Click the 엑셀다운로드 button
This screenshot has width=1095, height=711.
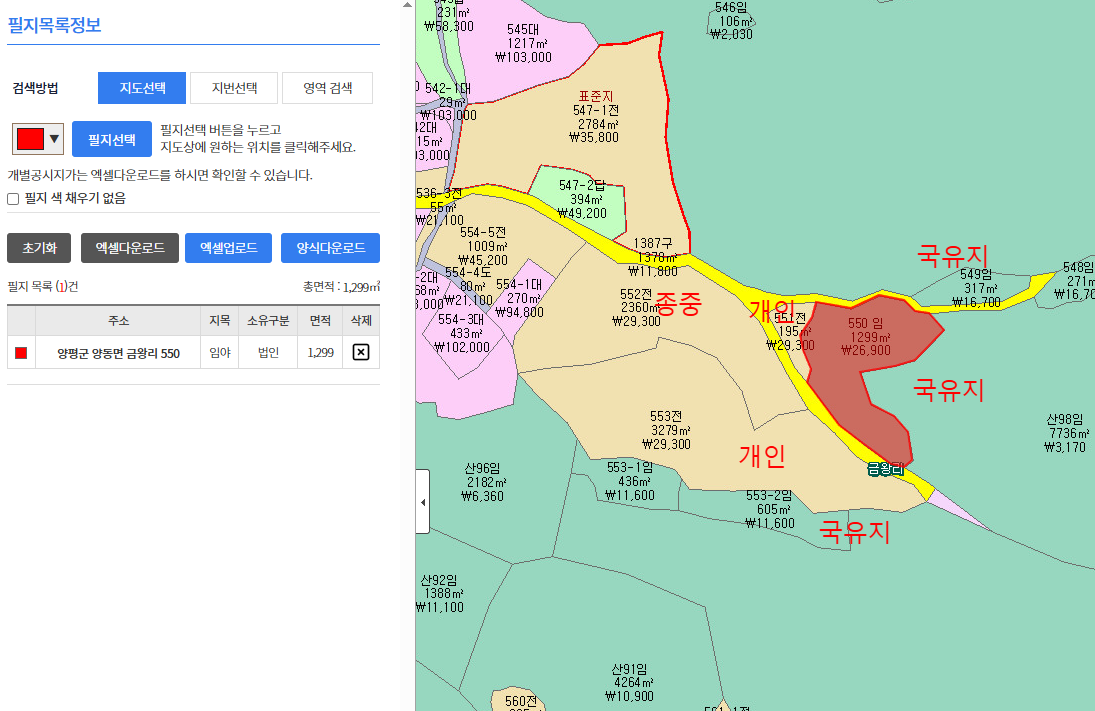pos(130,248)
